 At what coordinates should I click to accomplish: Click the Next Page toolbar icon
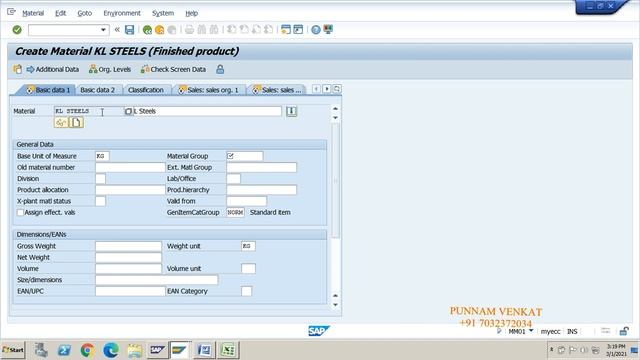click(x=256, y=30)
